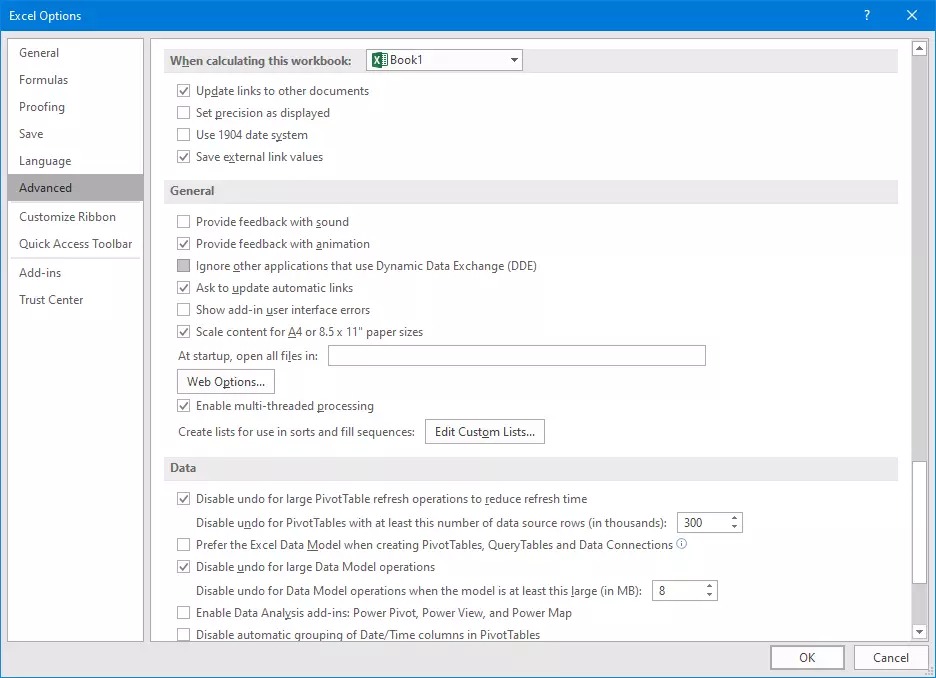Click the Cancel button

(891, 658)
